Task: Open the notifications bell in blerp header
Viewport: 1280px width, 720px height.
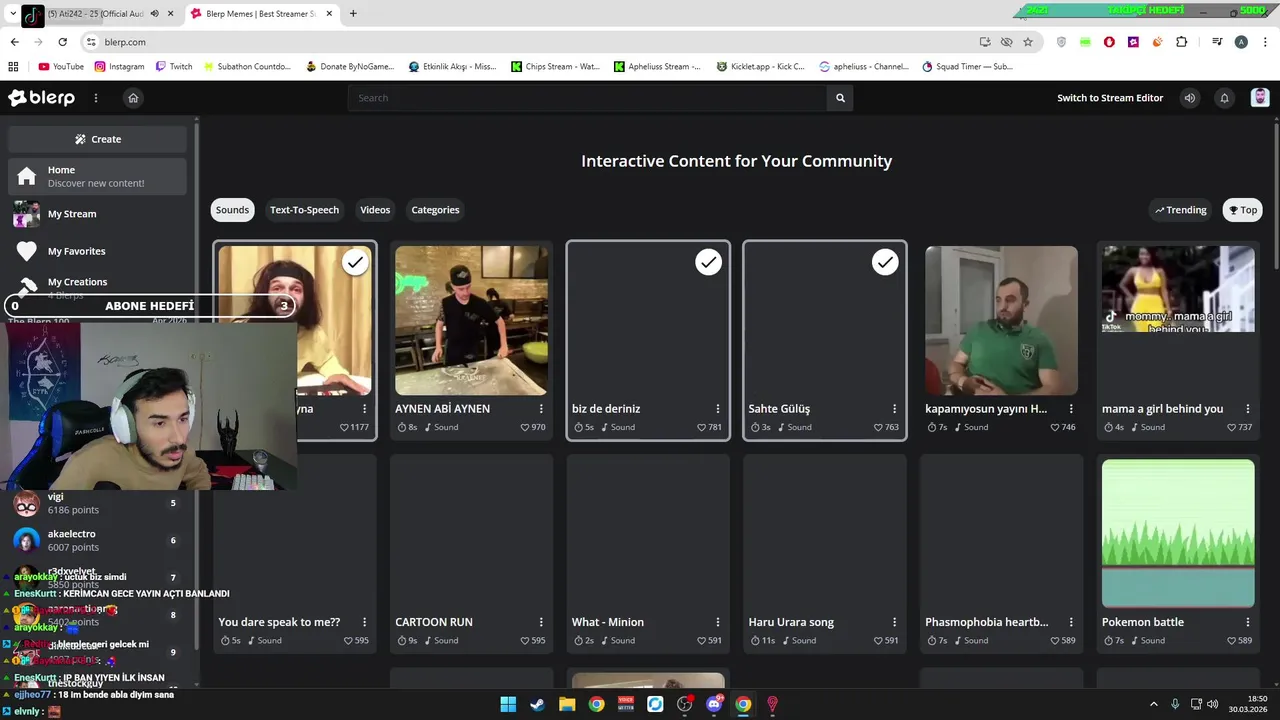Action: 1224,98
